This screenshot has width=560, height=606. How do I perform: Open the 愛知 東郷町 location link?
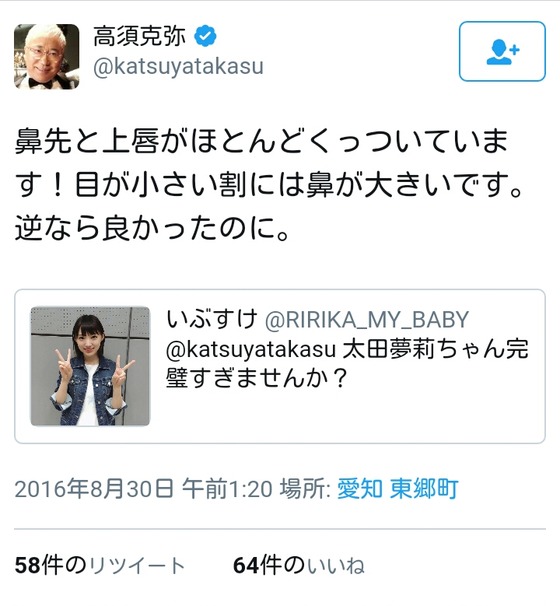pyautogui.click(x=398, y=489)
